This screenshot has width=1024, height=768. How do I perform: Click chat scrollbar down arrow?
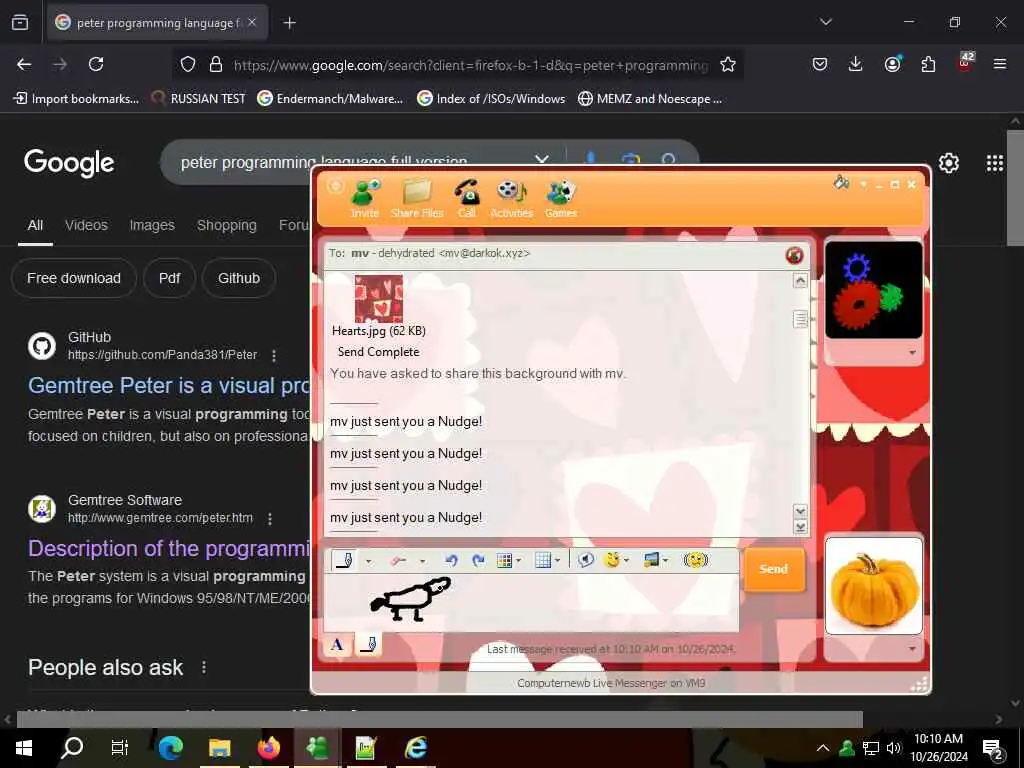point(800,511)
